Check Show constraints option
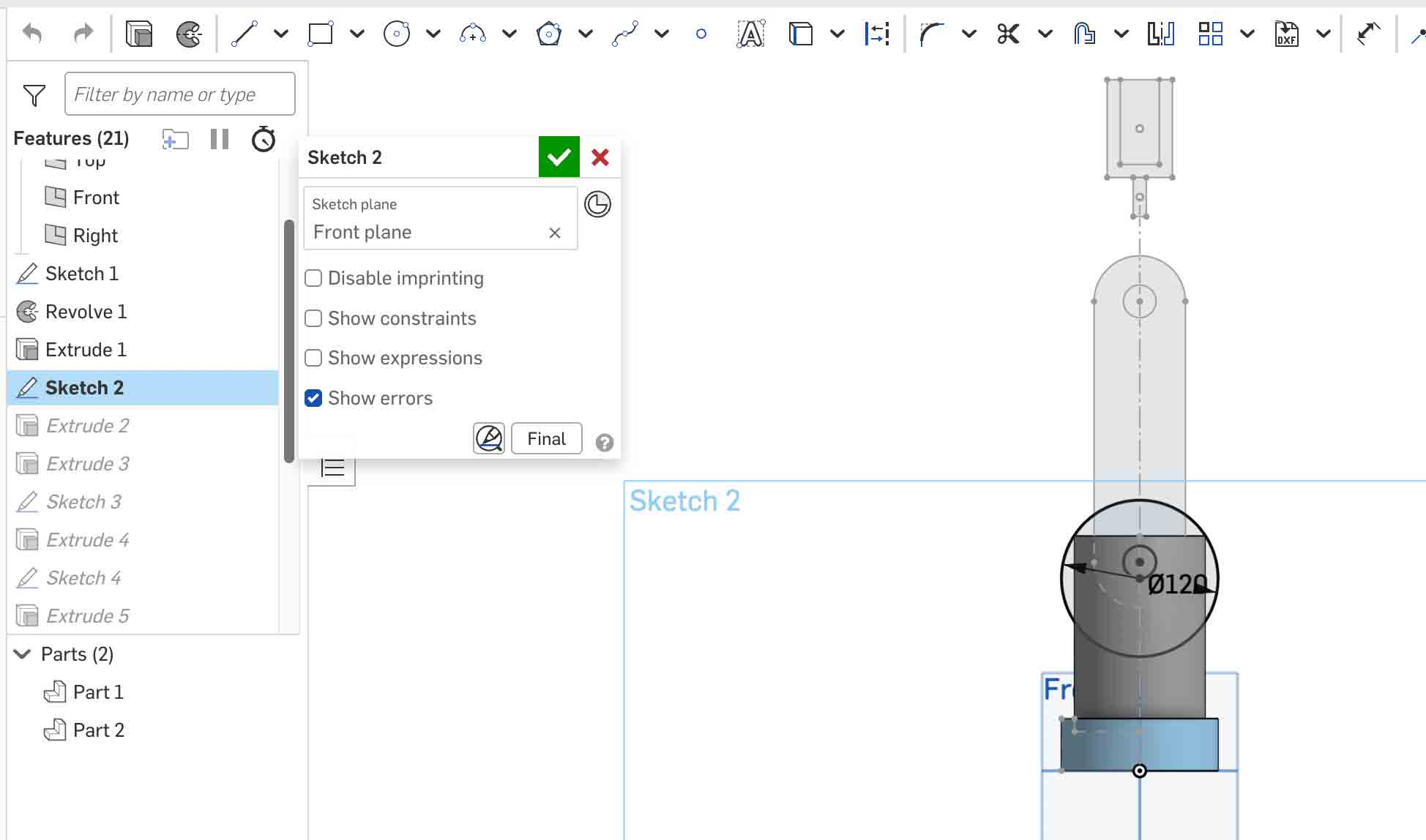 point(313,318)
